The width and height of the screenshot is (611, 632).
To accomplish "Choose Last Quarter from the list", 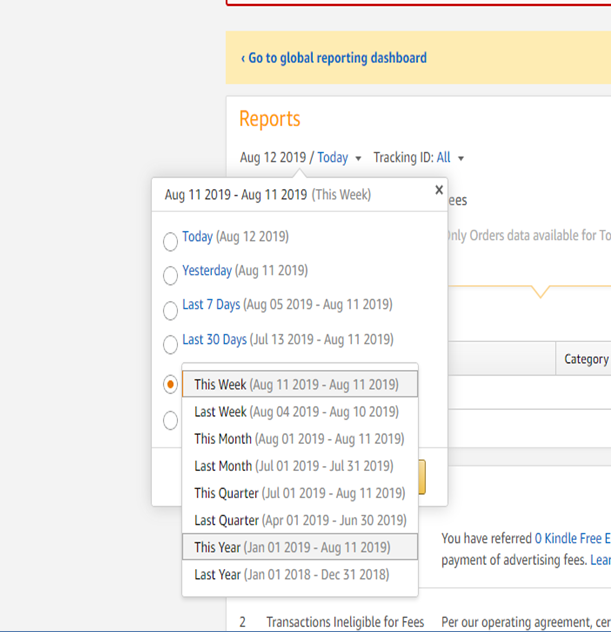I will 300,520.
